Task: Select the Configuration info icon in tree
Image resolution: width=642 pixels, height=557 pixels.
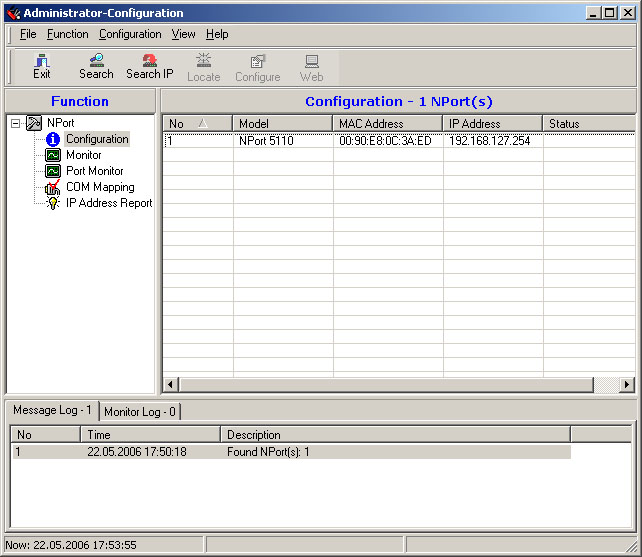Action: 53,139
